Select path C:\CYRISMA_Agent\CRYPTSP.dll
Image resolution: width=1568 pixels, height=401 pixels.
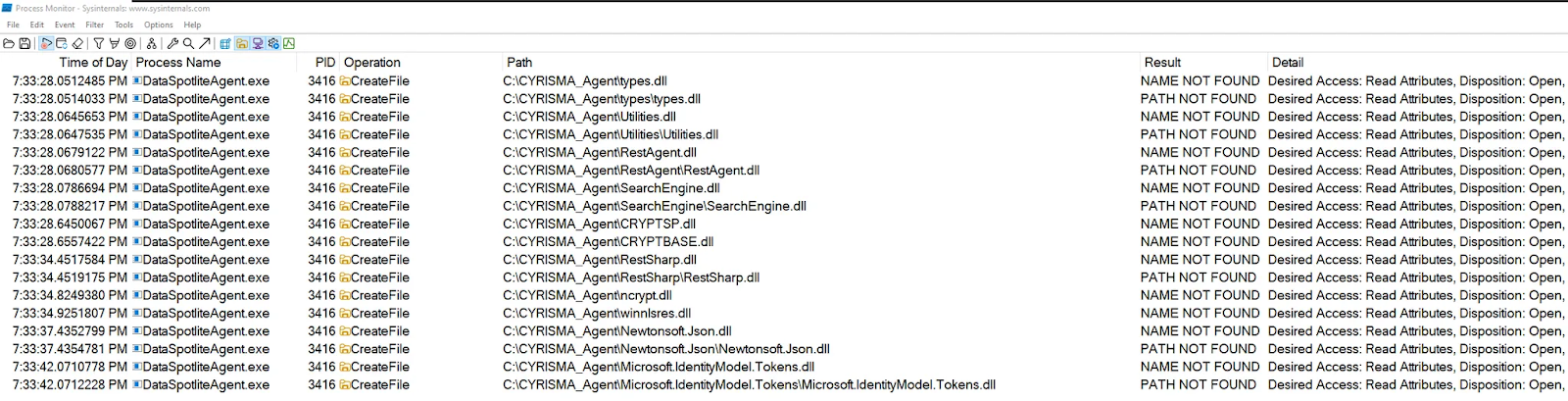(599, 224)
